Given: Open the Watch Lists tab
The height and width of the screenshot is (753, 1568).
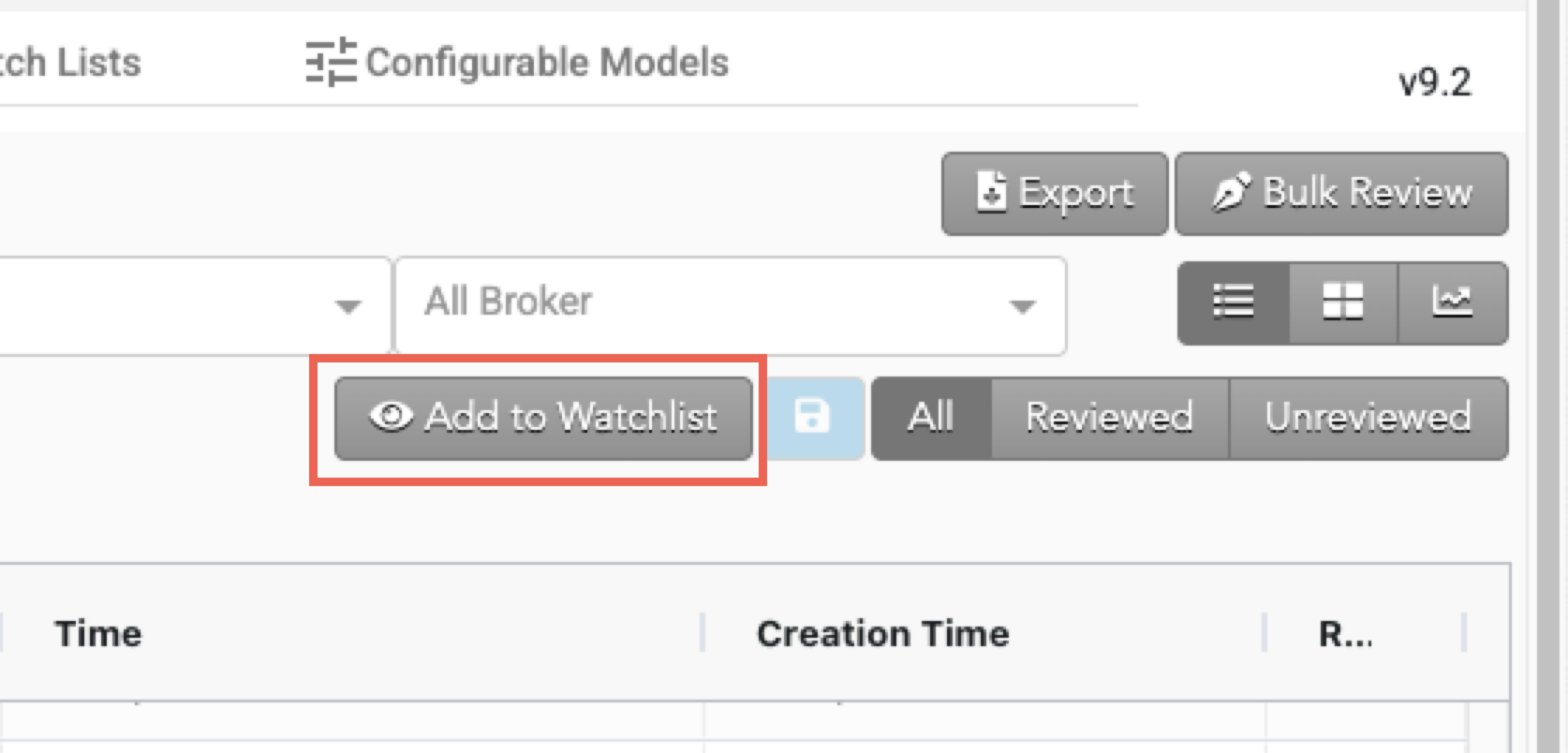Looking at the screenshot, I should pos(70,62).
